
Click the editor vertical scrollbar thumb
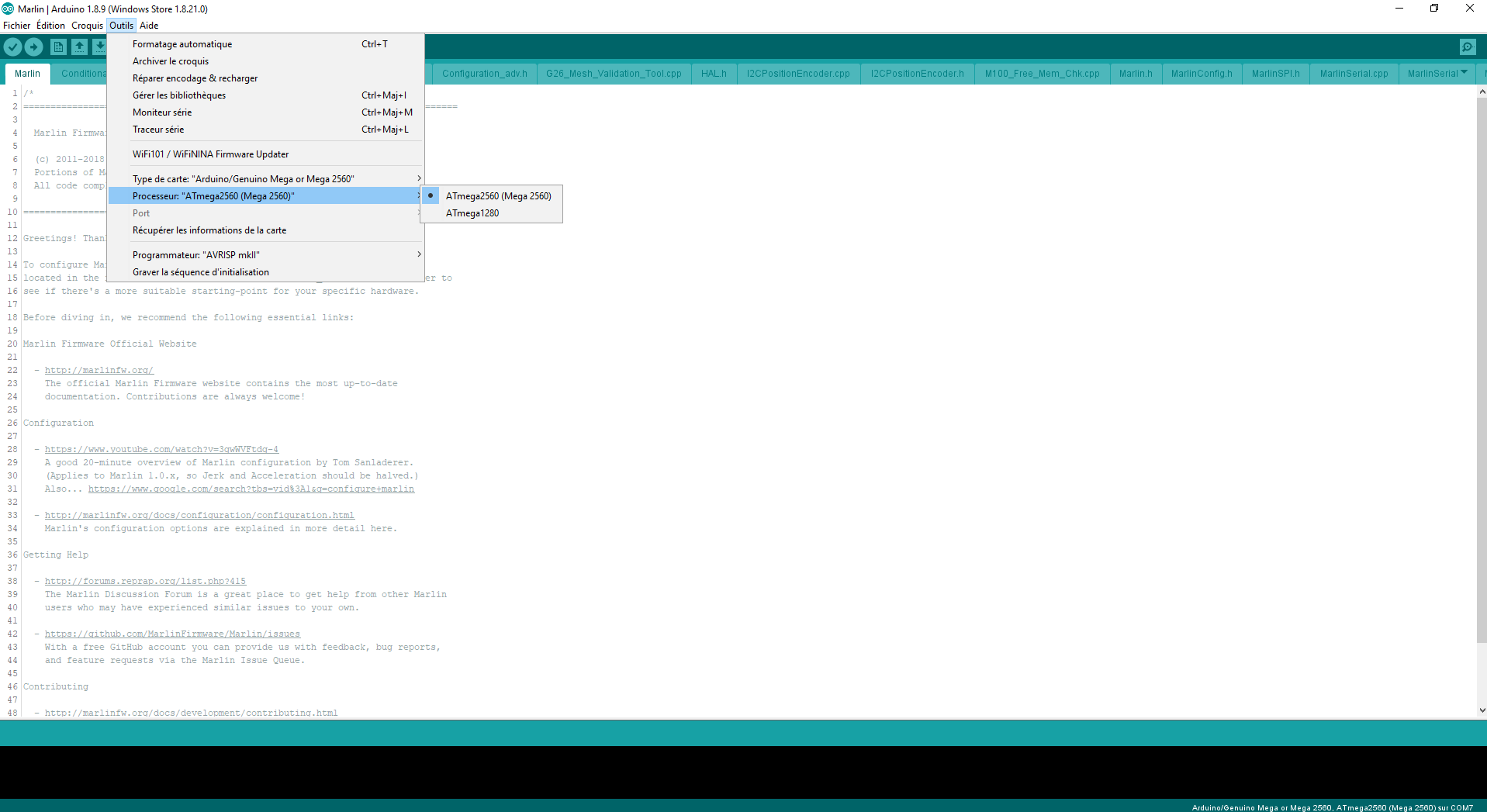(x=1482, y=371)
